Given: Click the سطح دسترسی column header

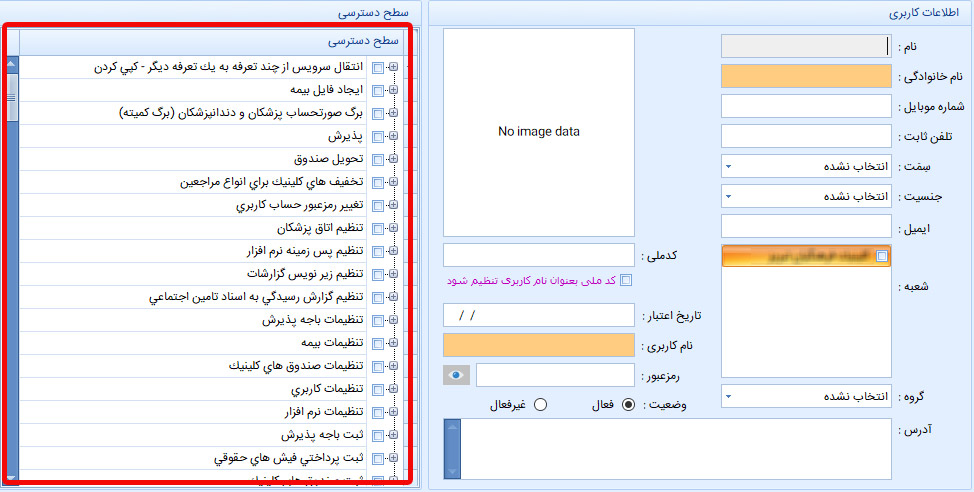Looking at the screenshot, I should click(211, 42).
